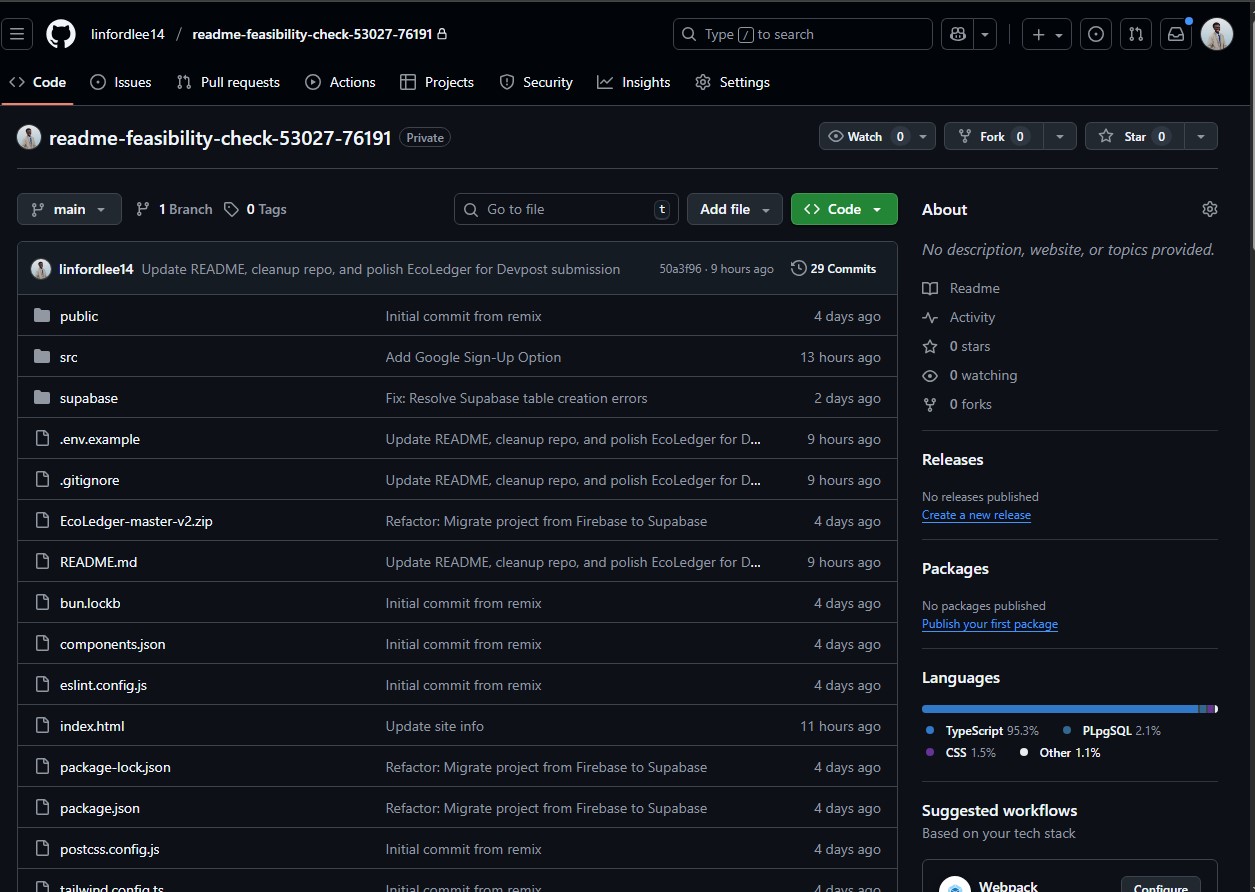This screenshot has height=892, width=1255.
Task: Click the branch icon next to 1 Branch
Action: pos(143,209)
